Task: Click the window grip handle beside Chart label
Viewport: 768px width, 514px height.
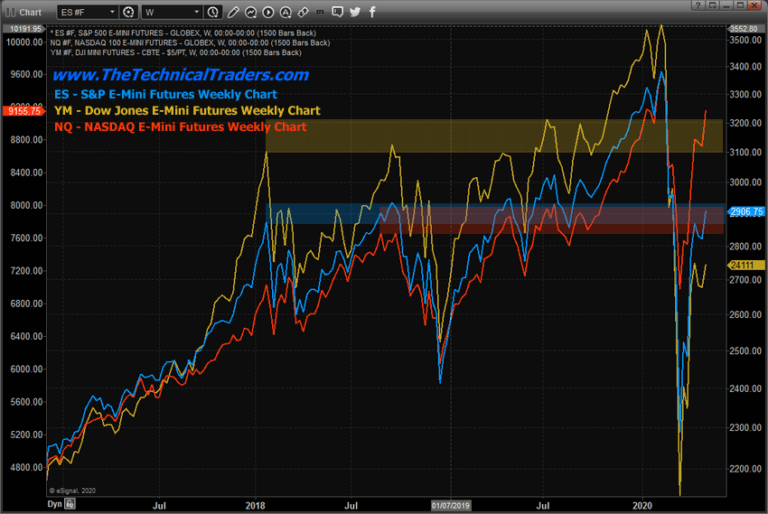Action: click(x=10, y=12)
